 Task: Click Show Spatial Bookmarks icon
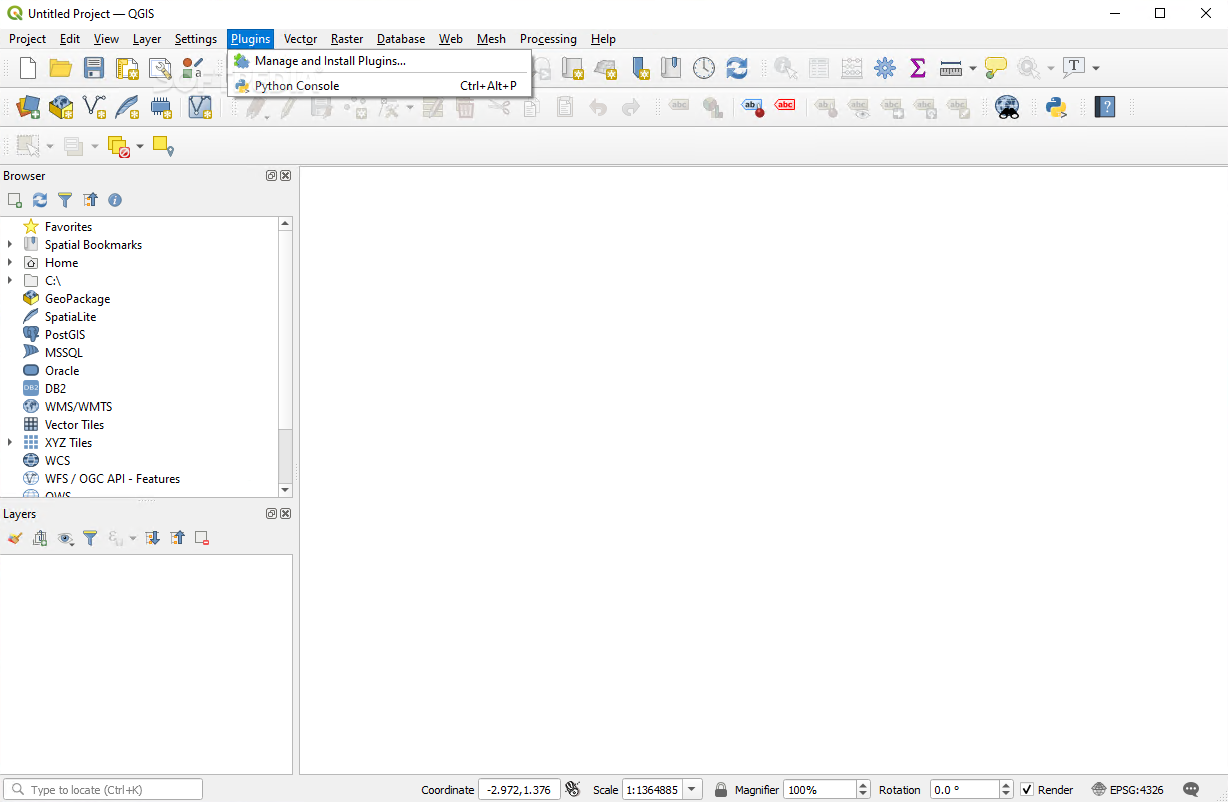pyautogui.click(x=671, y=68)
